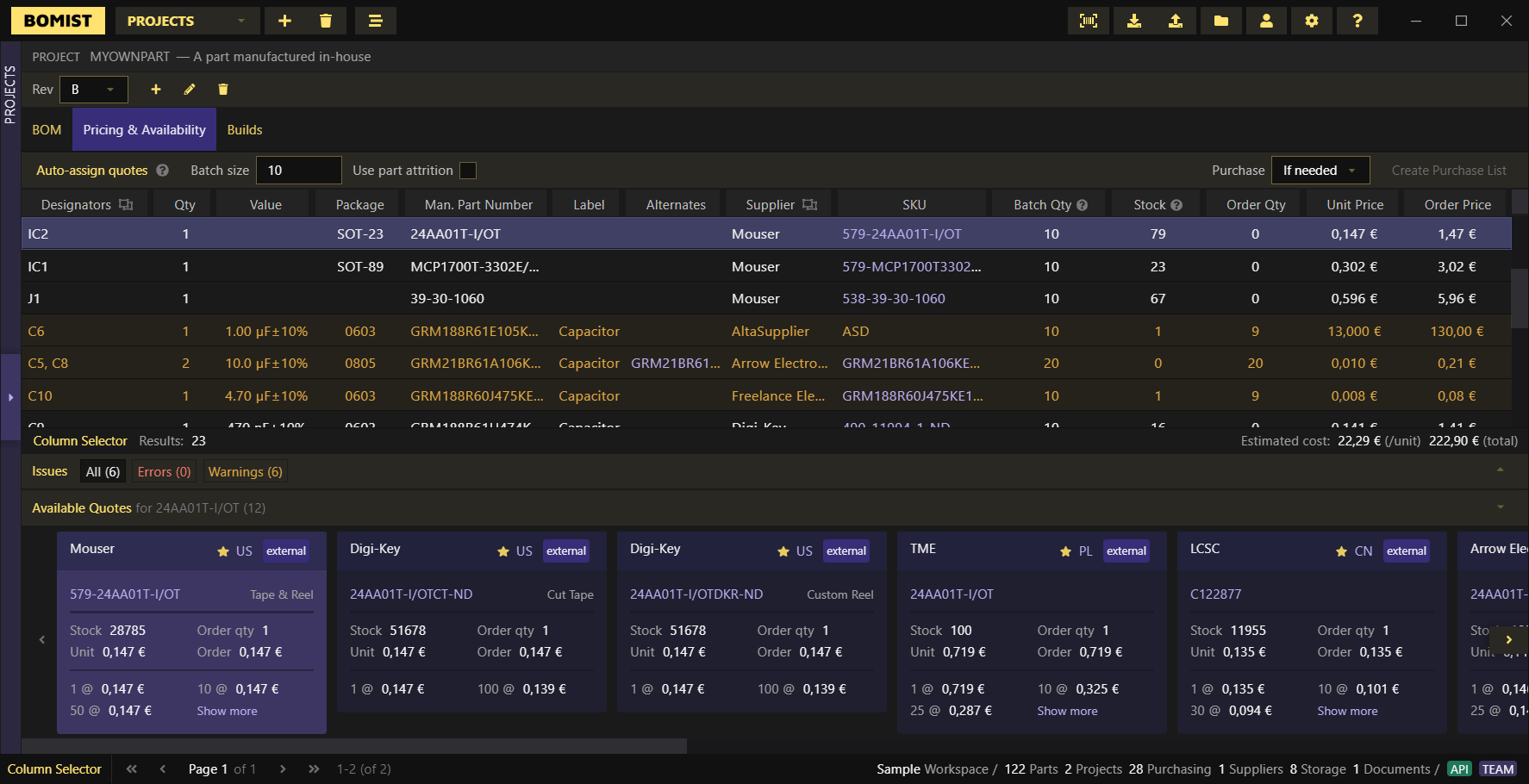Enable the Use part attrition checkbox
Viewport: 1529px width, 784px height.
pos(468,170)
